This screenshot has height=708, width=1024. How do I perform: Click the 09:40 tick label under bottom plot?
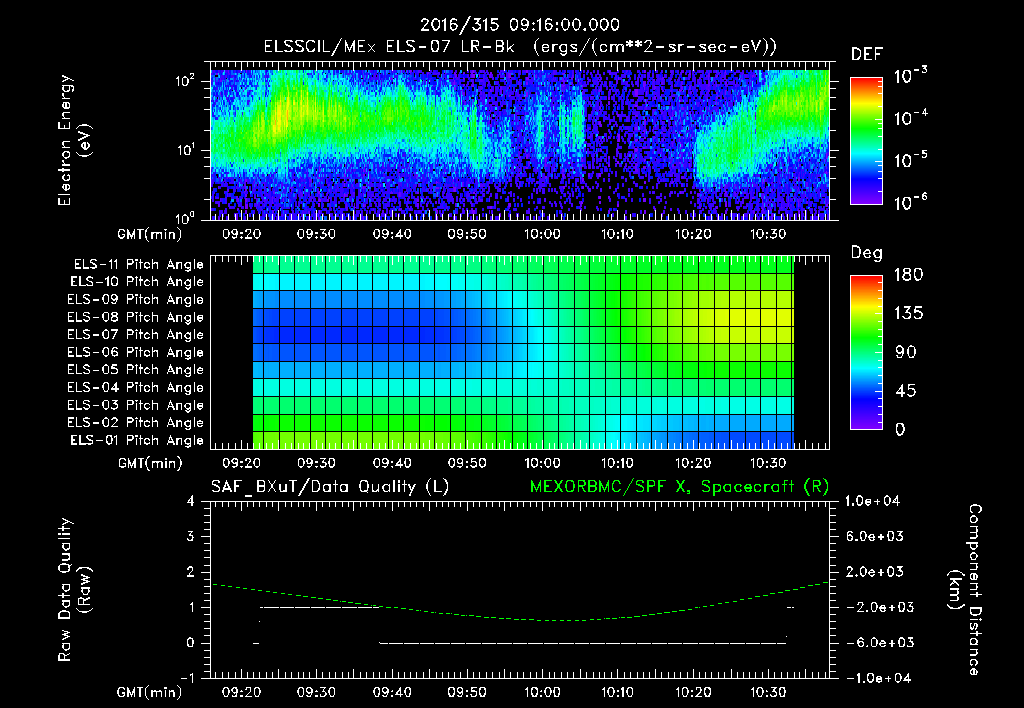(x=392, y=692)
